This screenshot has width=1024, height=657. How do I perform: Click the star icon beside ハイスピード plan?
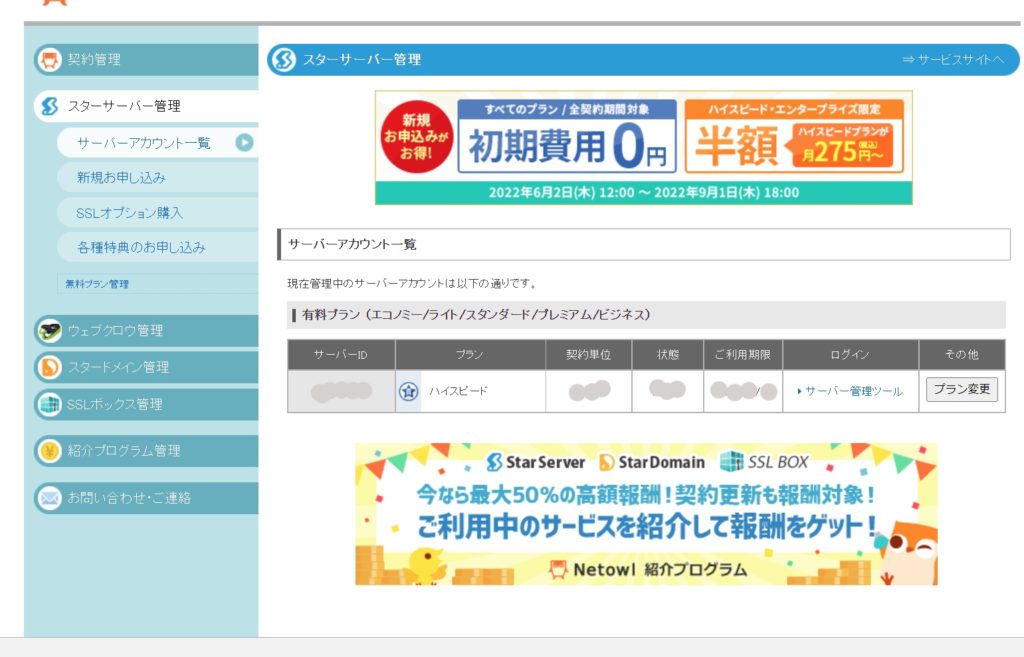click(x=408, y=391)
